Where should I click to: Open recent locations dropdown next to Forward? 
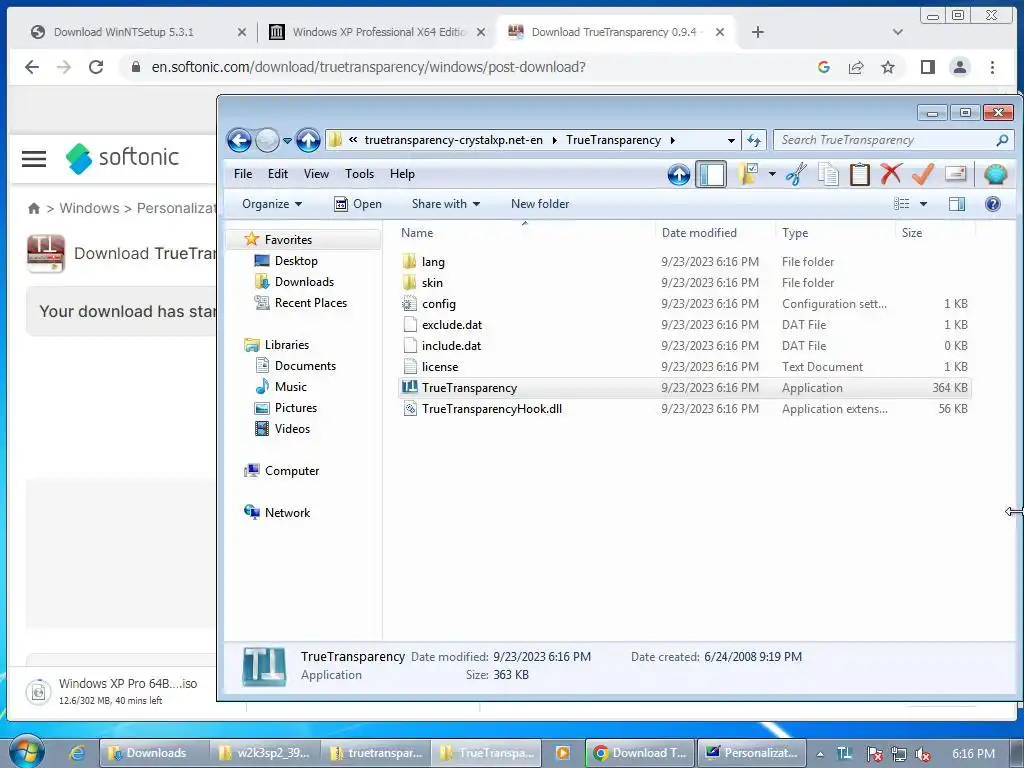tap(287, 140)
